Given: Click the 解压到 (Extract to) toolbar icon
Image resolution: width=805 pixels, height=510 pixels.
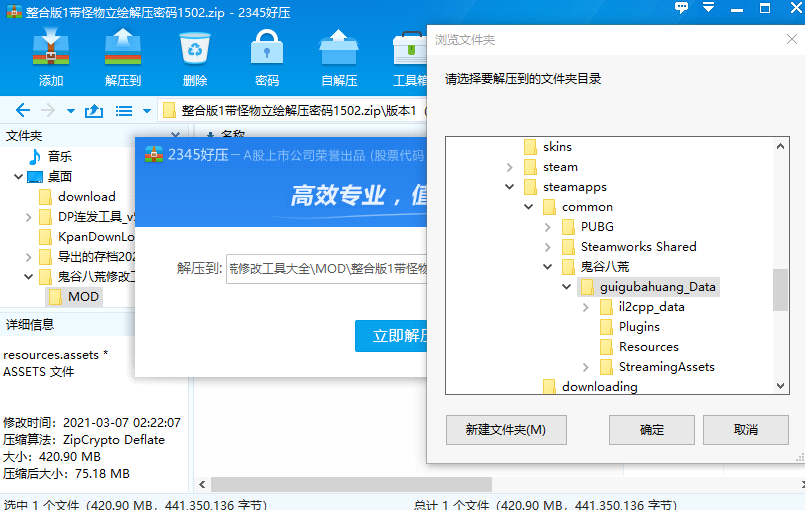Looking at the screenshot, I should point(123,58).
